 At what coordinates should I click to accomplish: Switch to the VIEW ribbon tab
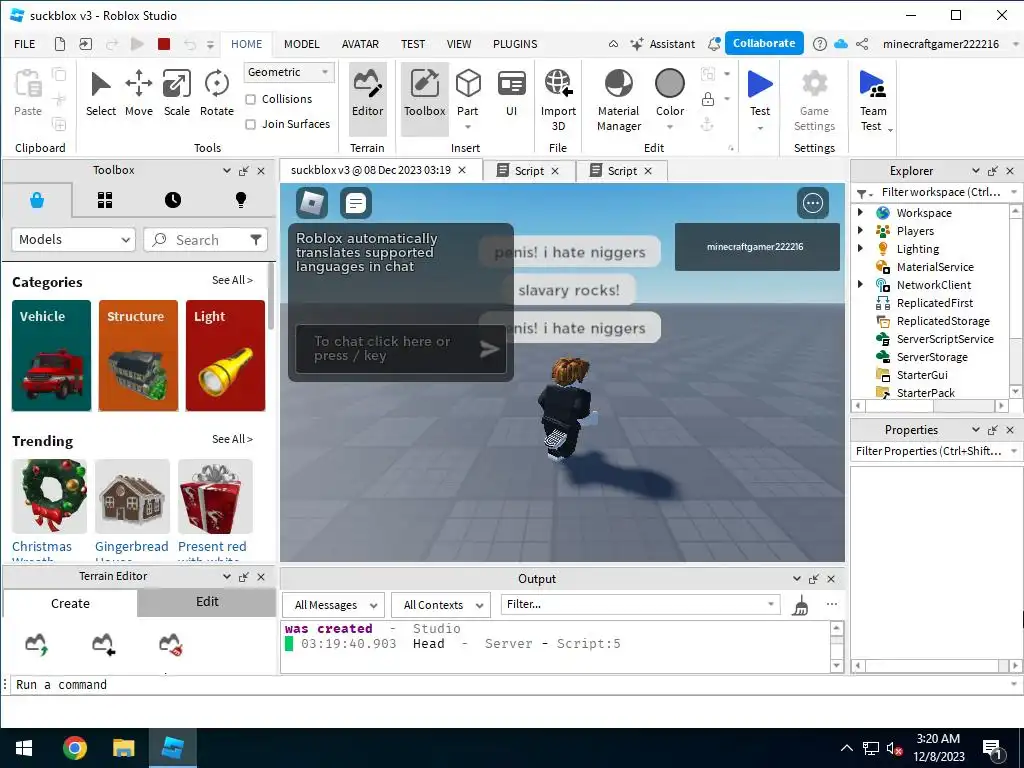point(458,44)
